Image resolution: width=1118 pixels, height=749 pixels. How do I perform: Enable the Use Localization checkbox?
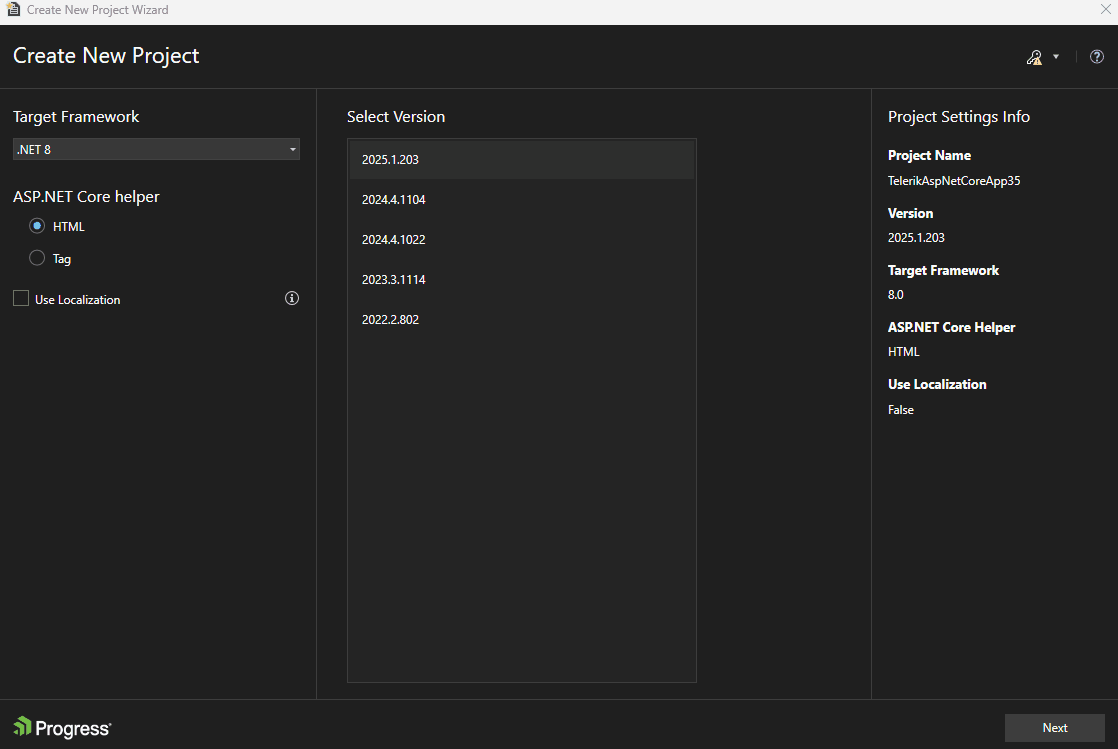21,298
